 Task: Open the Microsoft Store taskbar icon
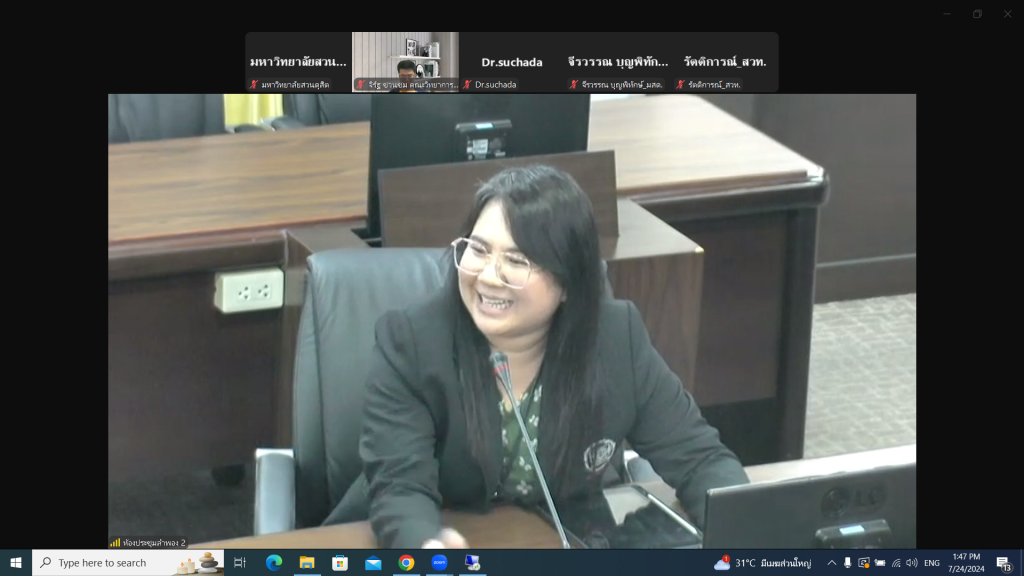tap(340, 563)
